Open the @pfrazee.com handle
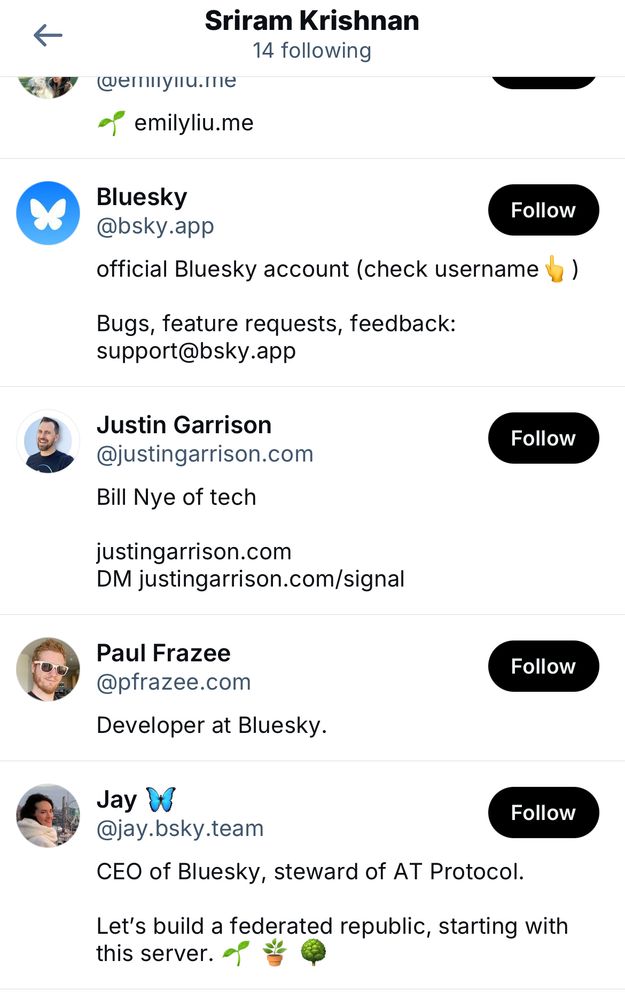Screen dimensions: 625x1000 pos(173,683)
